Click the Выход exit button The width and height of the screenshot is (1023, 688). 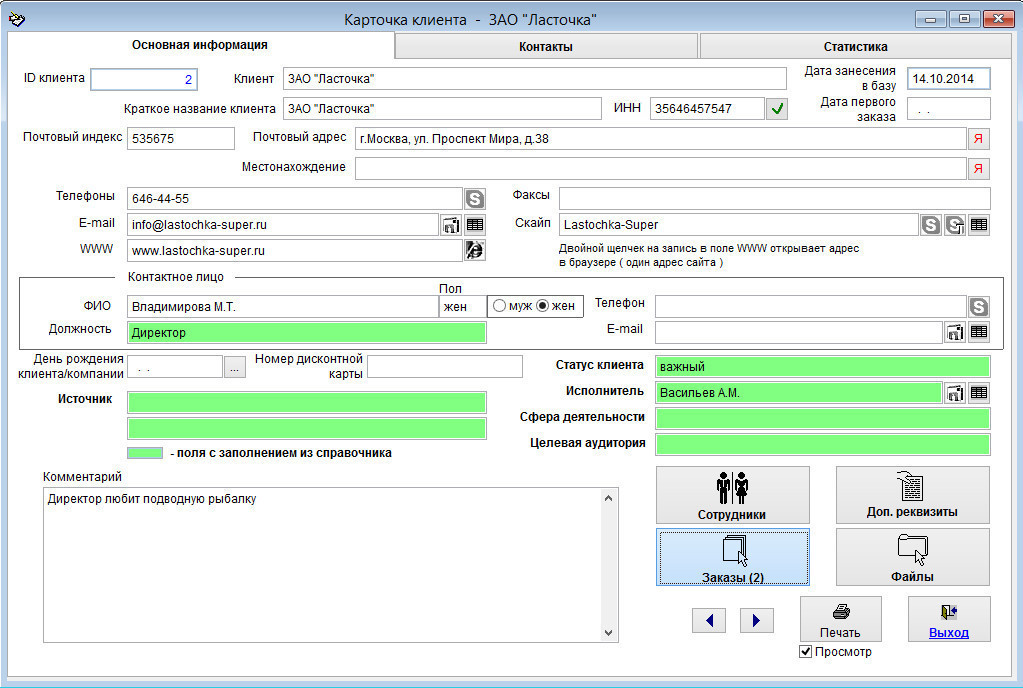coord(948,619)
